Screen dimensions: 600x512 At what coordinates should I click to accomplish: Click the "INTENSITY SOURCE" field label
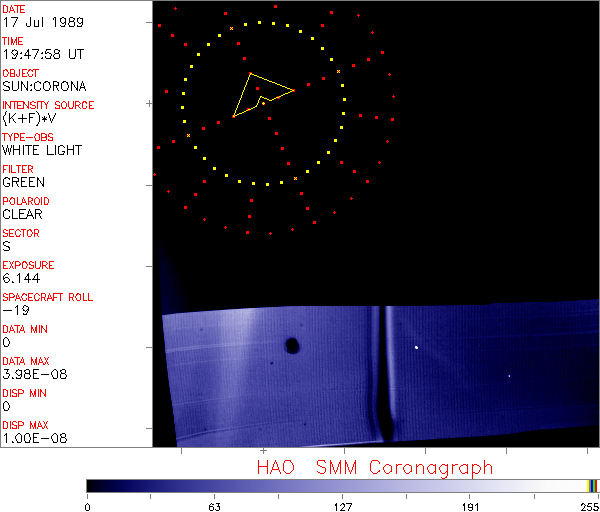(49, 105)
